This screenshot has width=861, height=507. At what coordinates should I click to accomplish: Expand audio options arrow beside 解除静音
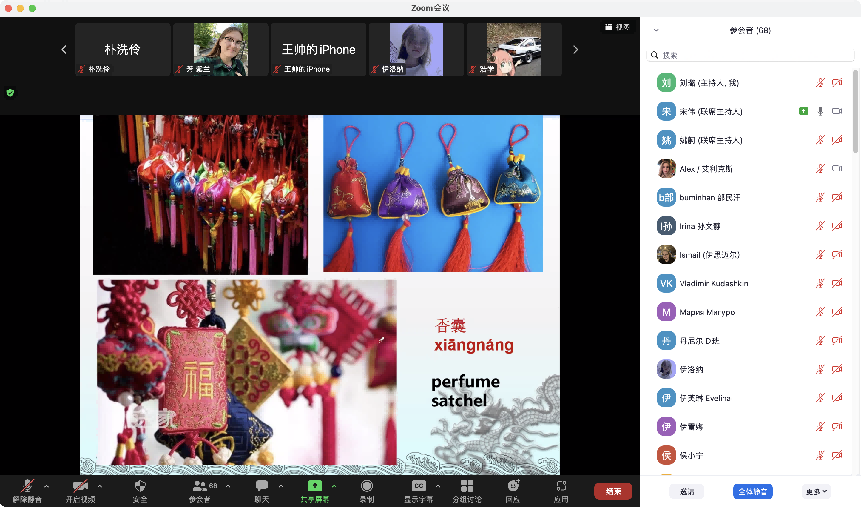tap(46, 486)
